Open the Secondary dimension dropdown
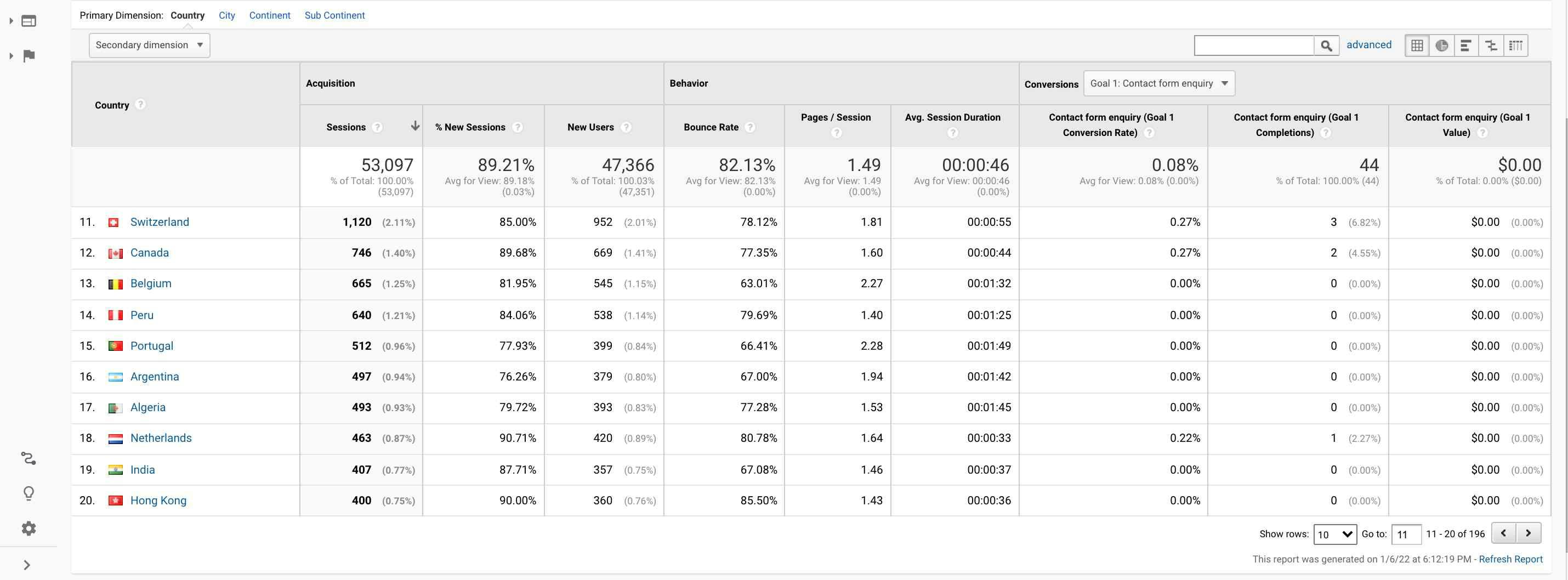The width and height of the screenshot is (1568, 580). click(149, 45)
